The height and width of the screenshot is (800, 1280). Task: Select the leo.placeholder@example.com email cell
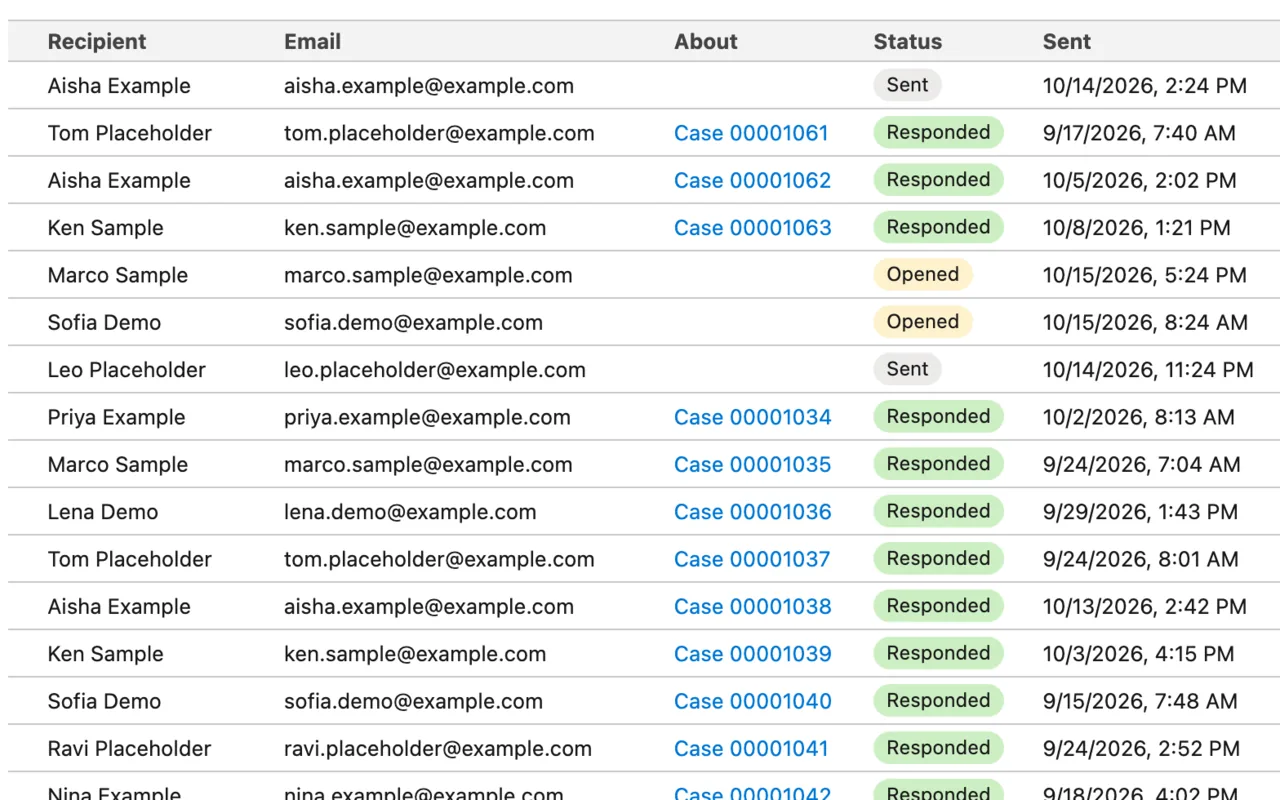pyautogui.click(x=435, y=370)
